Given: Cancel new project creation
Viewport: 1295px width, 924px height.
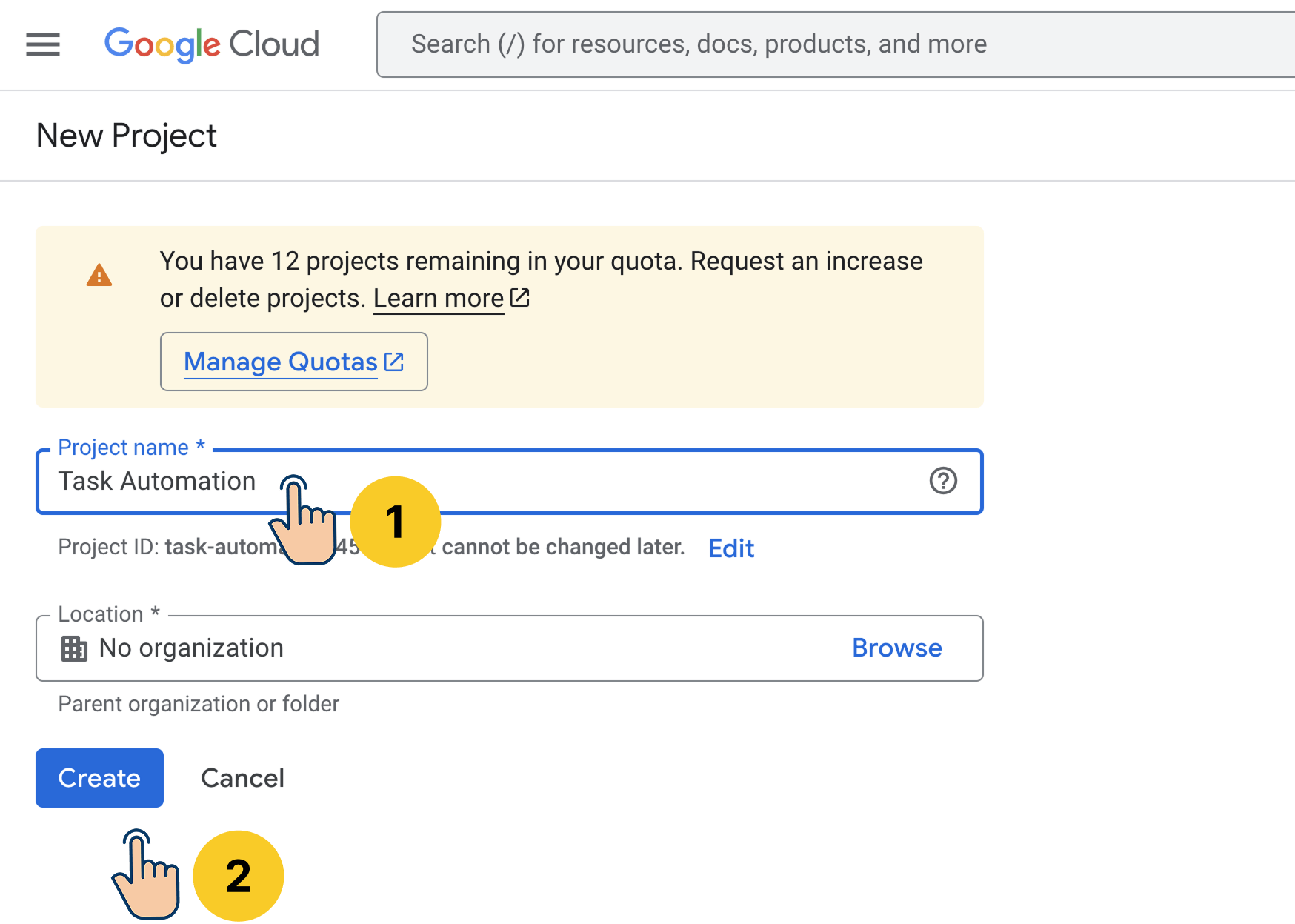Looking at the screenshot, I should 242,778.
